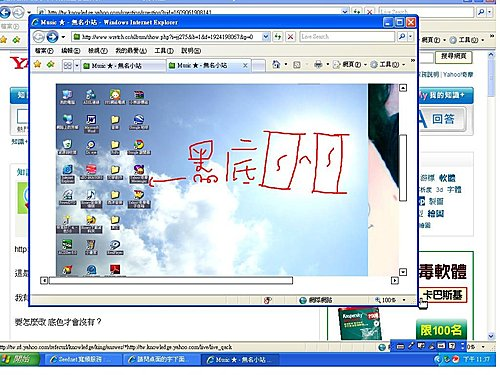Switch to 請問桌面的字下面 taskbar window
Image resolution: width=500 pixels, height=375 pixels.
(x=160, y=360)
